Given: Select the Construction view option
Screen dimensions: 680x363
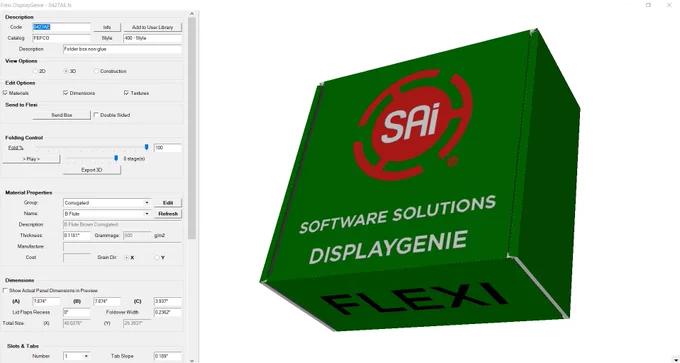Looking at the screenshot, I should point(96,71).
